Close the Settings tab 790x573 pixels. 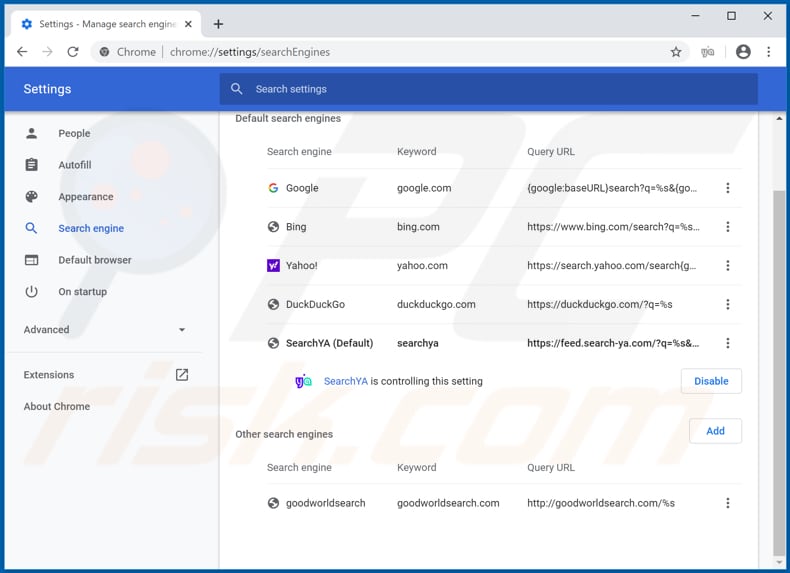188,24
